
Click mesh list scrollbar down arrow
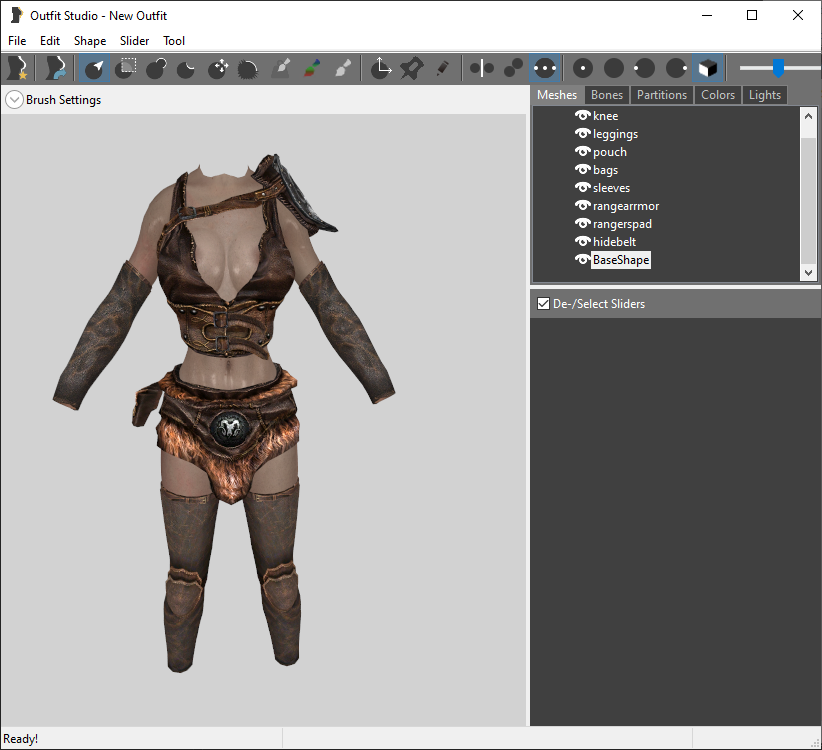[808, 273]
